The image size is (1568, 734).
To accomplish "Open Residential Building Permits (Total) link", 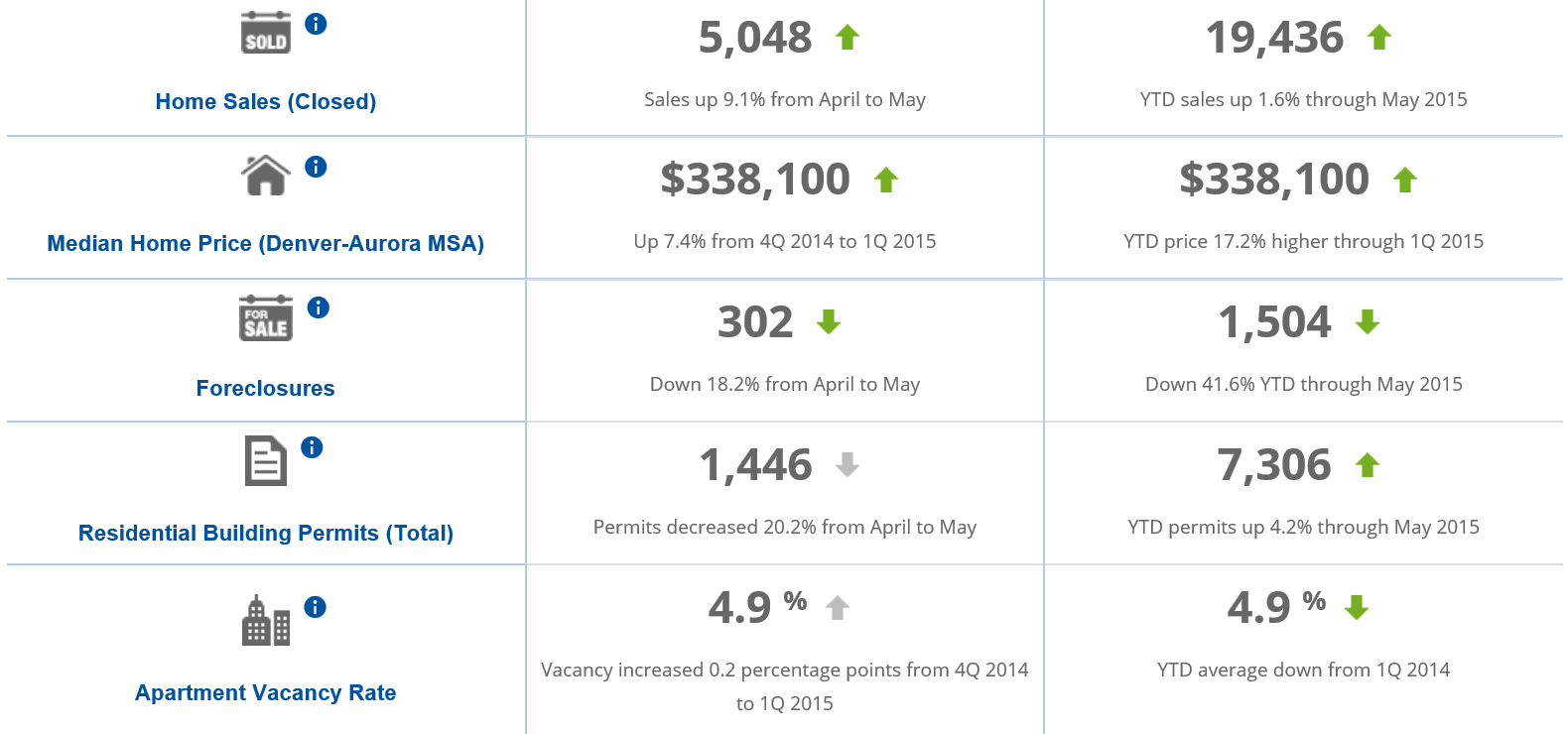I will tap(266, 533).
